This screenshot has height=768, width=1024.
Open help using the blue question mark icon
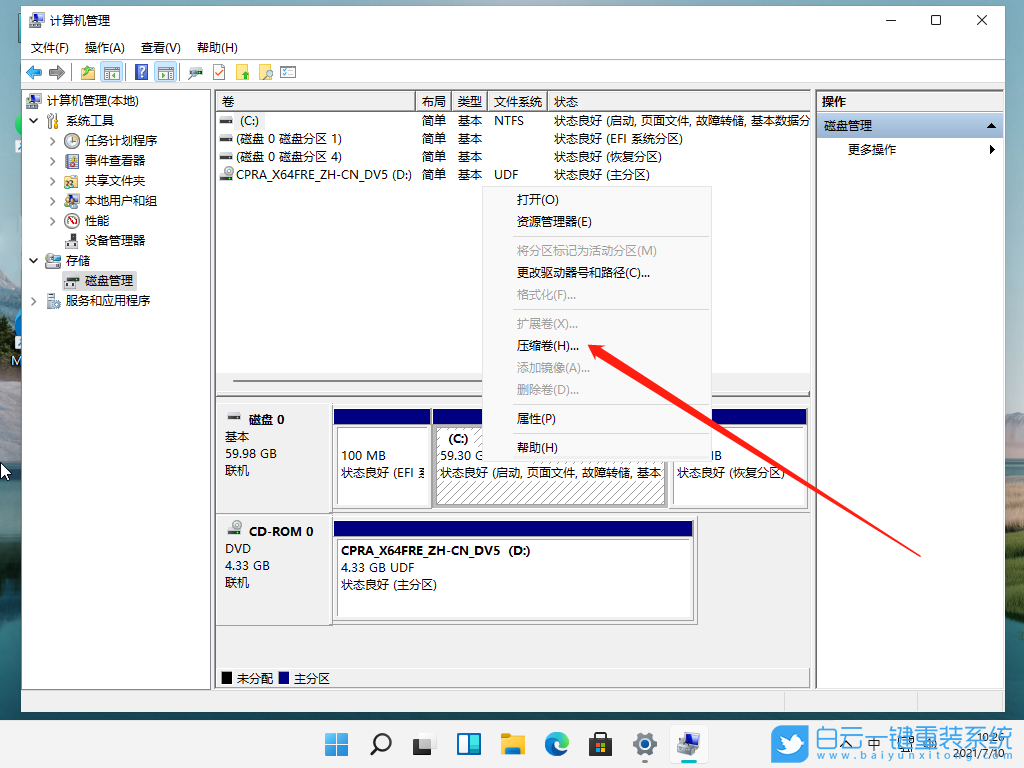140,72
